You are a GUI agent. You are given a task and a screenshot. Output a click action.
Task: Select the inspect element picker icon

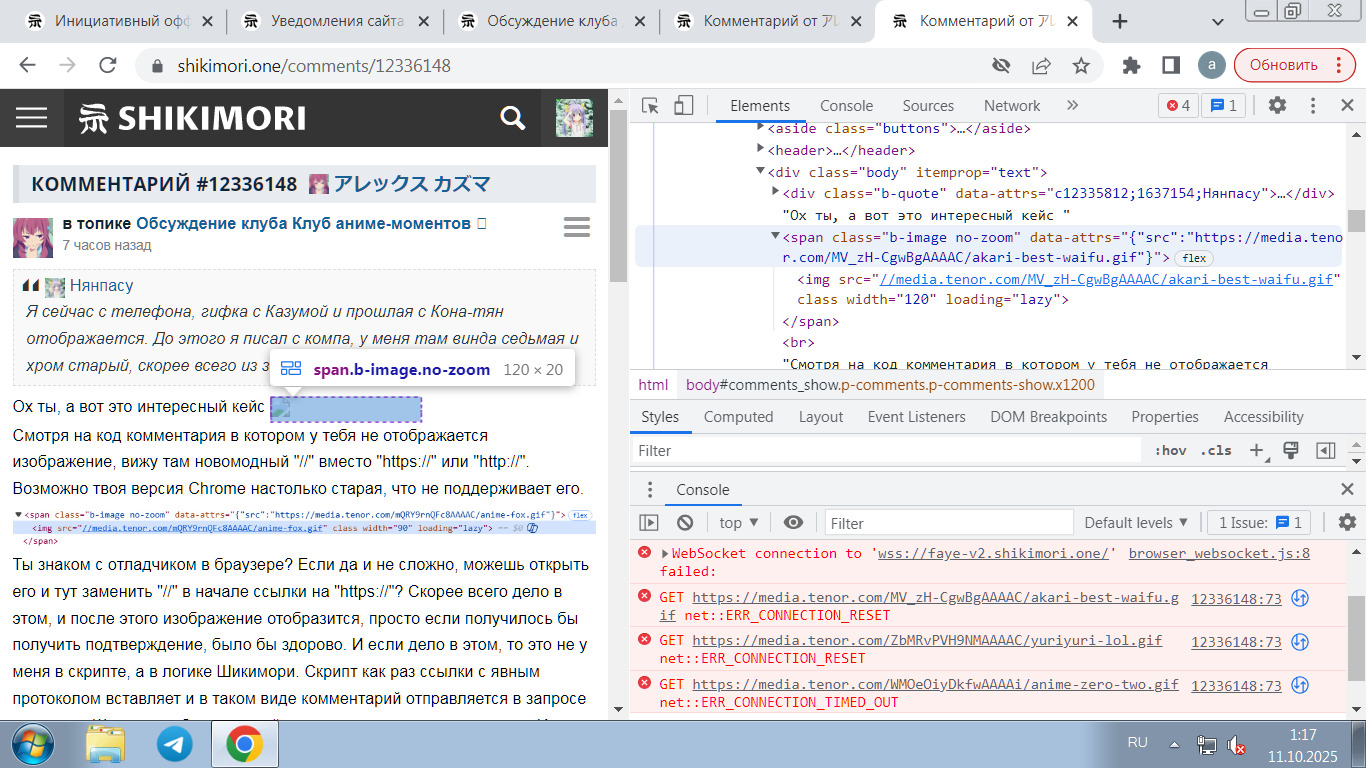point(651,106)
